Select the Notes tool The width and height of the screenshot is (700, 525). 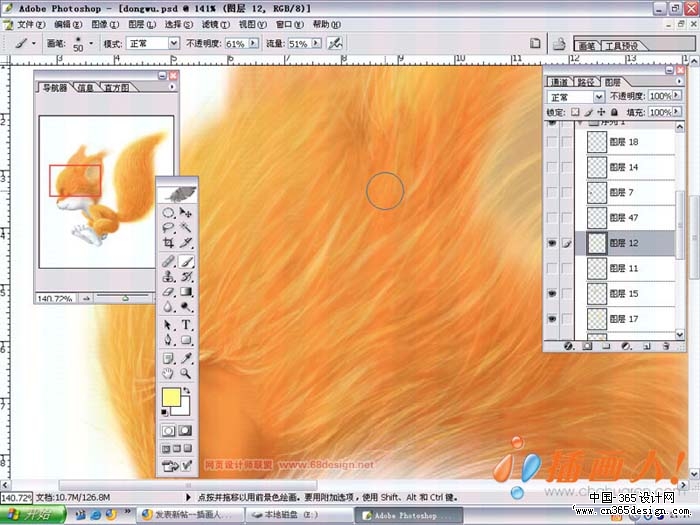coord(168,358)
